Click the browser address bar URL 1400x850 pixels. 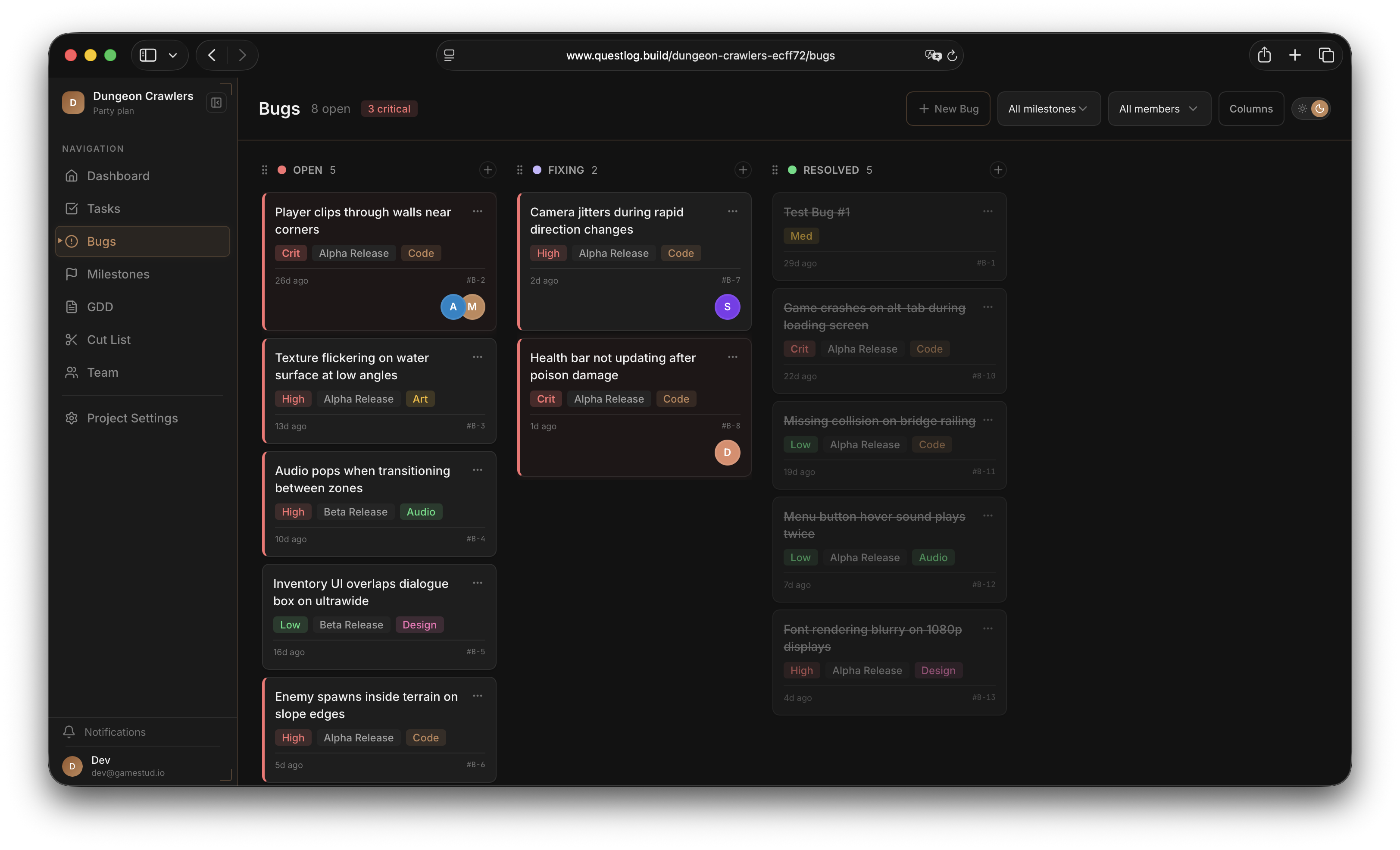(700, 55)
